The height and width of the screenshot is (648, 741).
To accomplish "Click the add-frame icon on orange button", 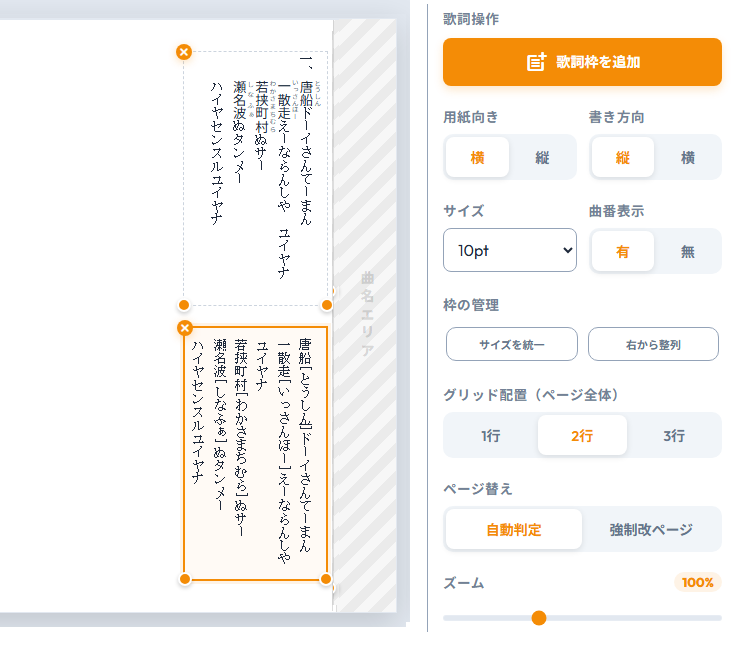I will tap(536, 62).
